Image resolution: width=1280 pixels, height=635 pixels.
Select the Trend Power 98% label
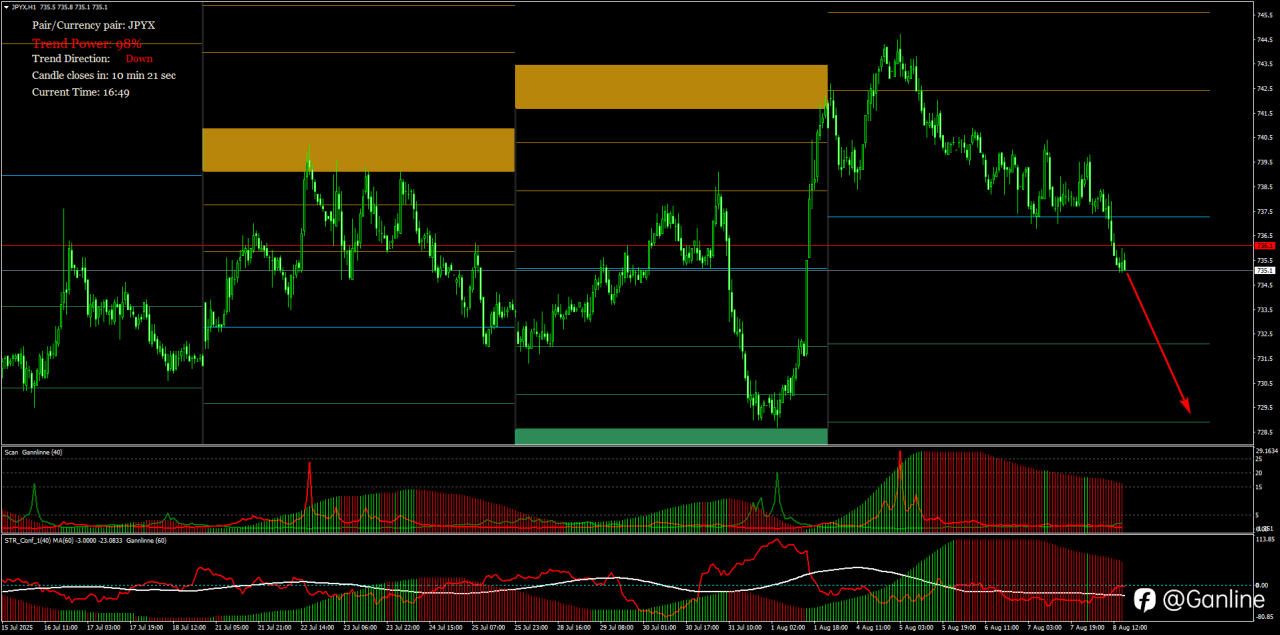(87, 43)
